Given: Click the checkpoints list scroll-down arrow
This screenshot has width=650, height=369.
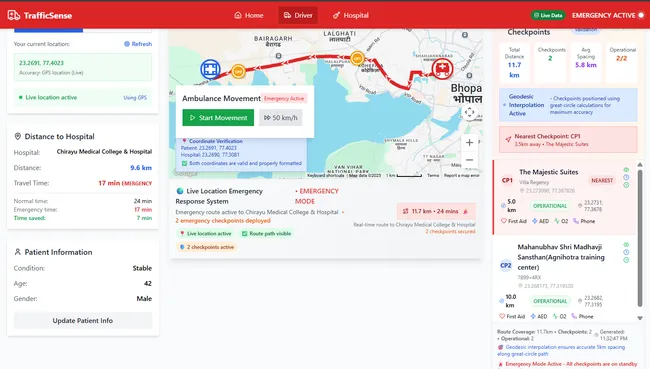Looking at the screenshot, I should click(x=640, y=318).
